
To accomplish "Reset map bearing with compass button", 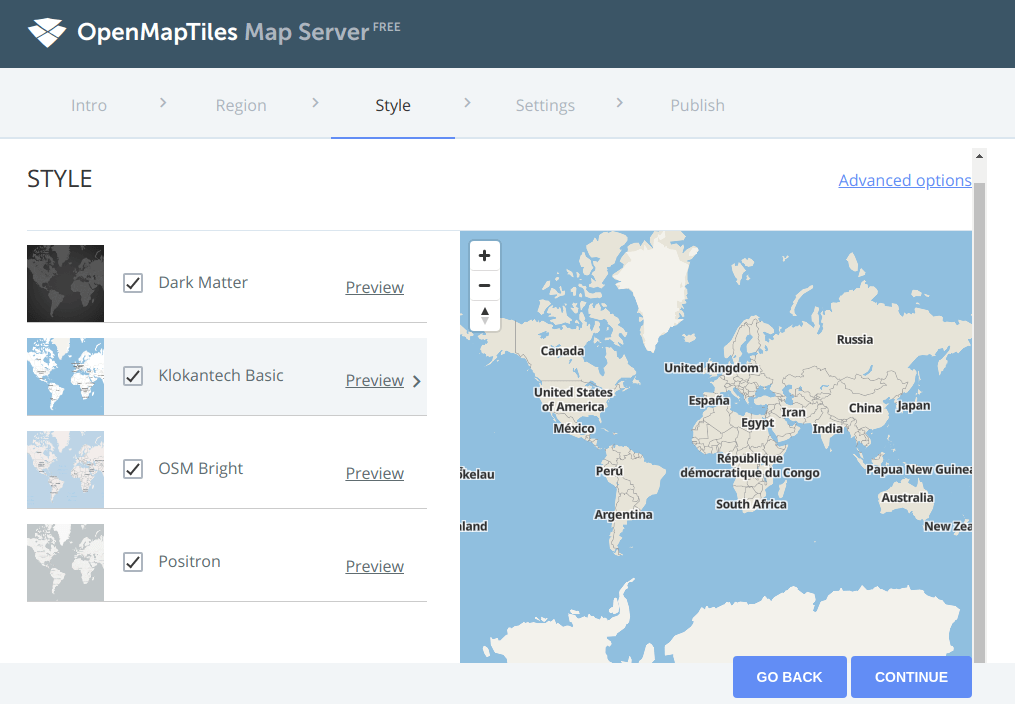I will [485, 316].
